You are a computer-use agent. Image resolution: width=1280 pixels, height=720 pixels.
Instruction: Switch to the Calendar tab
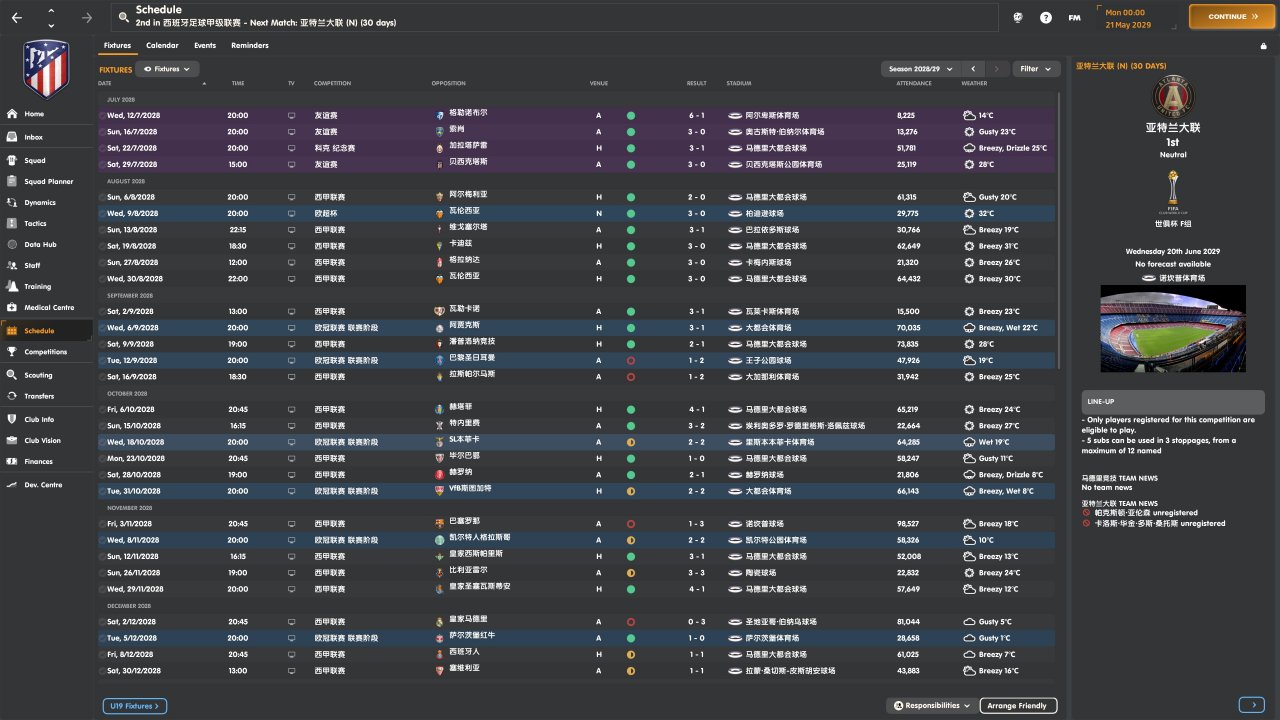point(162,46)
